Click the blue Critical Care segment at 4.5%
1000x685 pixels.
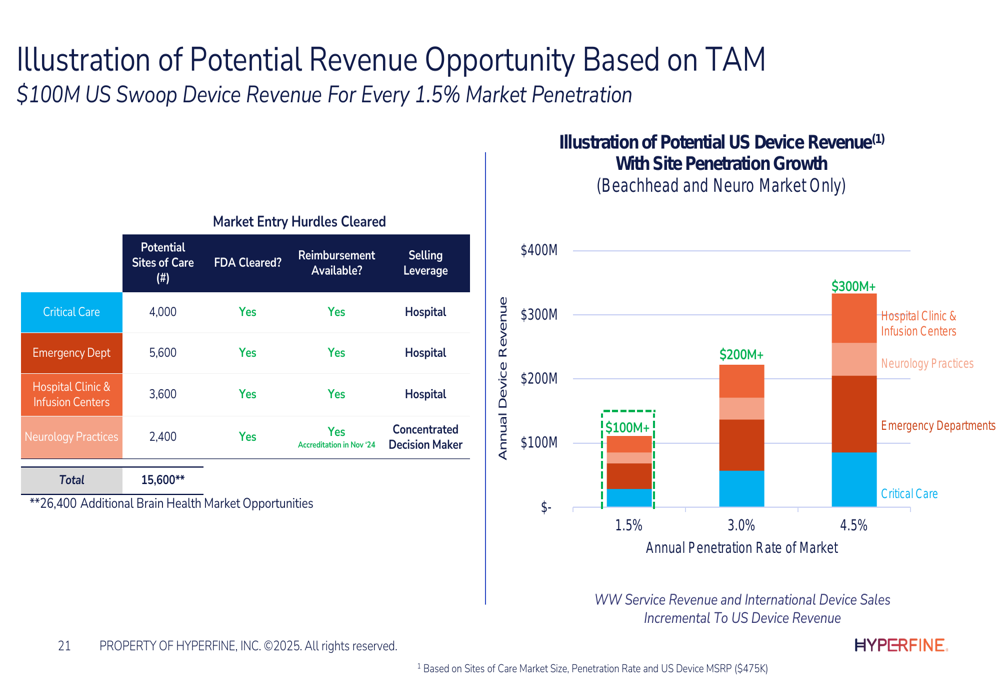pyautogui.click(x=854, y=480)
